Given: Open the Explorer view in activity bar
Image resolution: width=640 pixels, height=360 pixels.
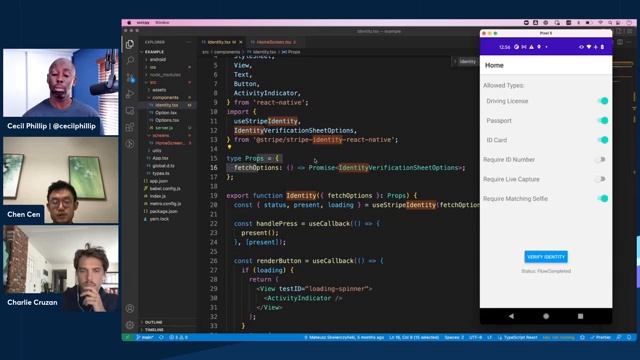Looking at the screenshot, I should 130,44.
